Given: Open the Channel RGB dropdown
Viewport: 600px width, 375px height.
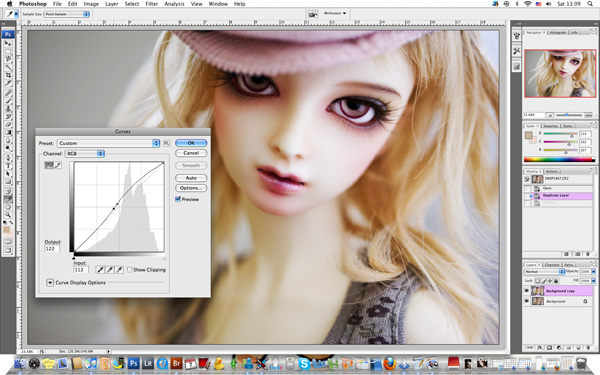Looking at the screenshot, I should (x=85, y=153).
